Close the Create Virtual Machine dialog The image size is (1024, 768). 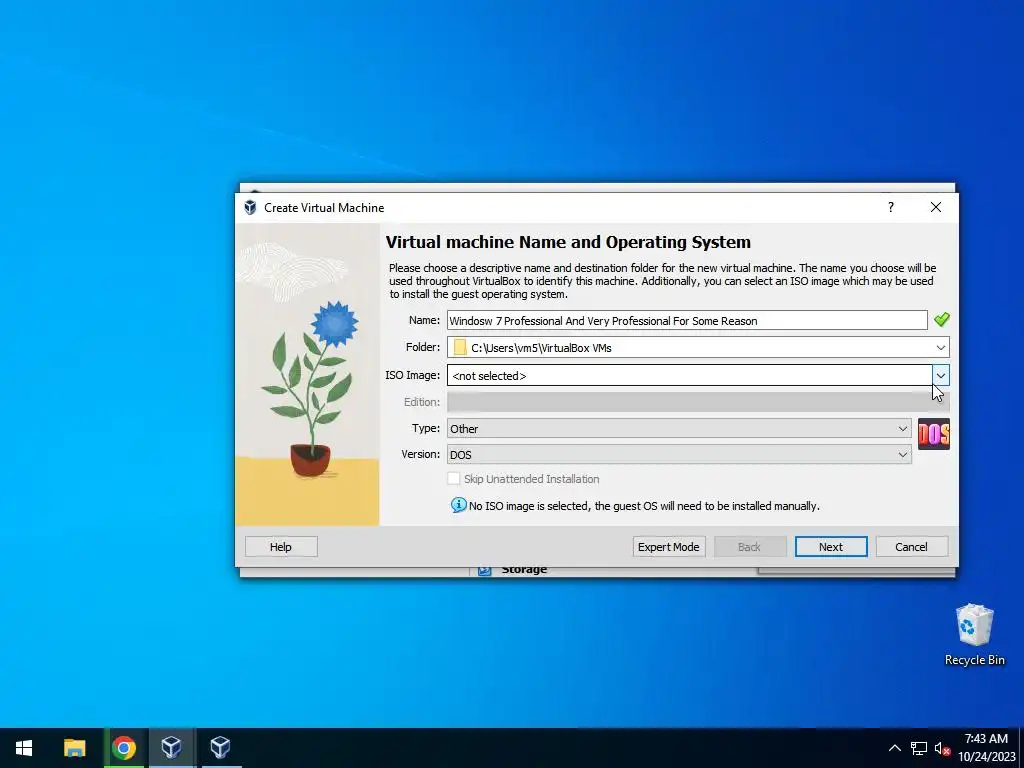(935, 207)
